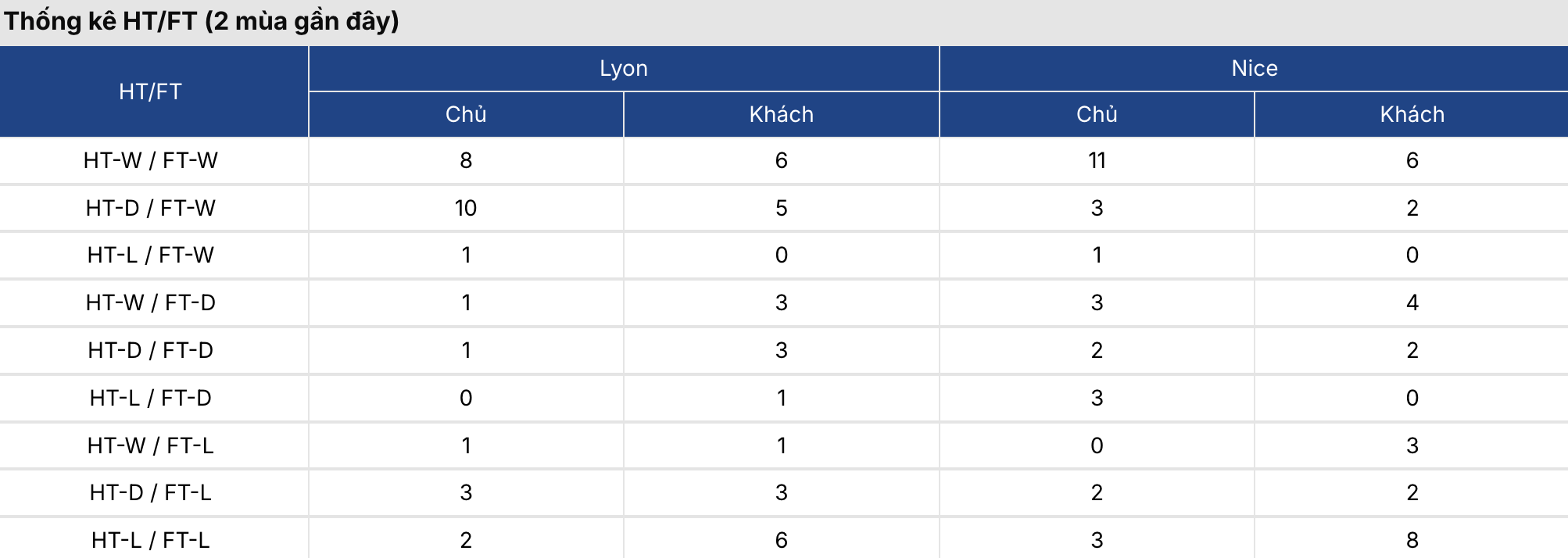The image size is (1568, 558).
Task: Select the HT-D / FT-D row label
Action: [x=150, y=350]
